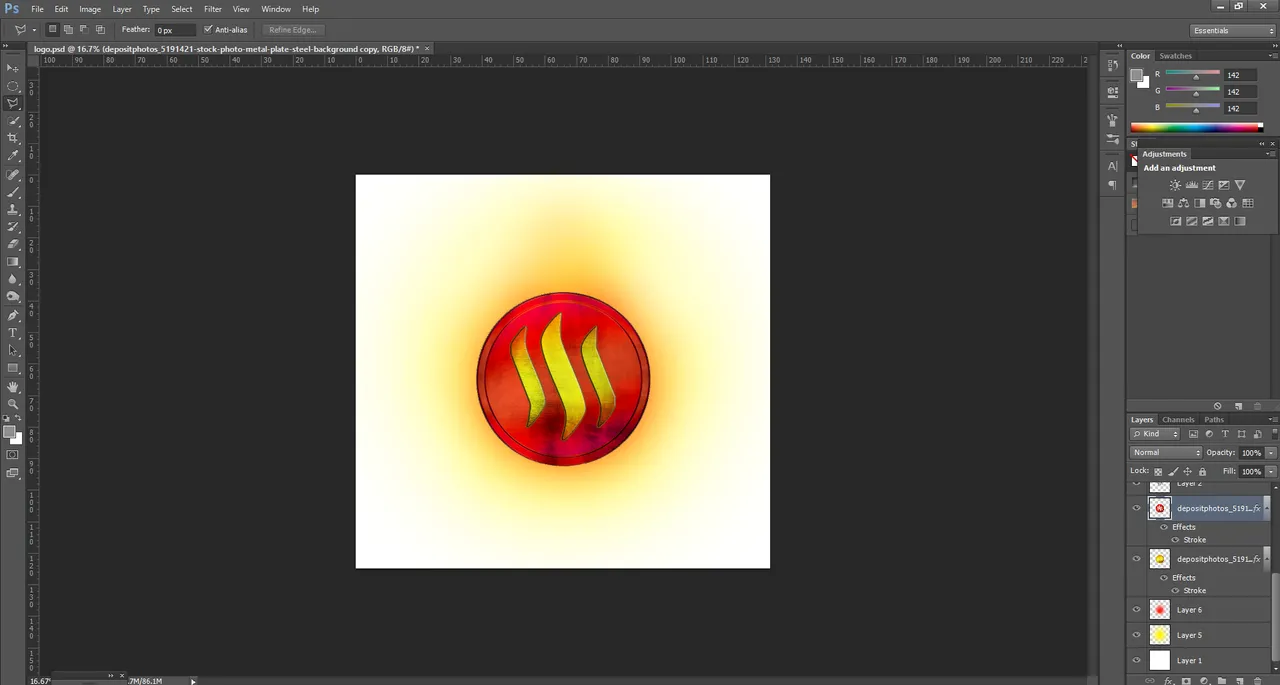Select the Eyedropper tool
The height and width of the screenshot is (685, 1280).
pyautogui.click(x=13, y=156)
